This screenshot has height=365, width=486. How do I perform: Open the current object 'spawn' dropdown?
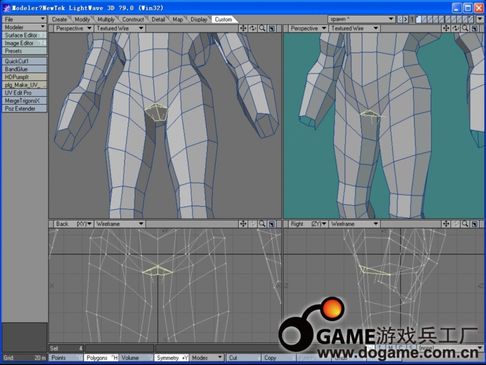(x=361, y=19)
